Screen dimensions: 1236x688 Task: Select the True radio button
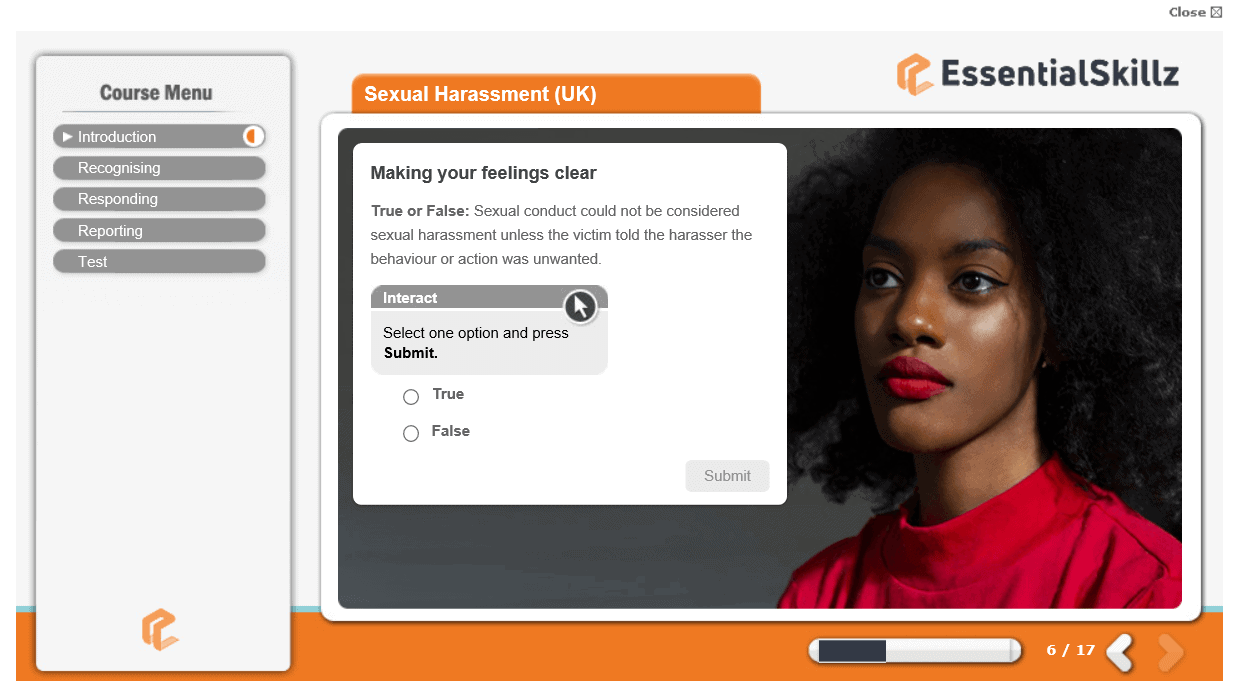coord(411,397)
